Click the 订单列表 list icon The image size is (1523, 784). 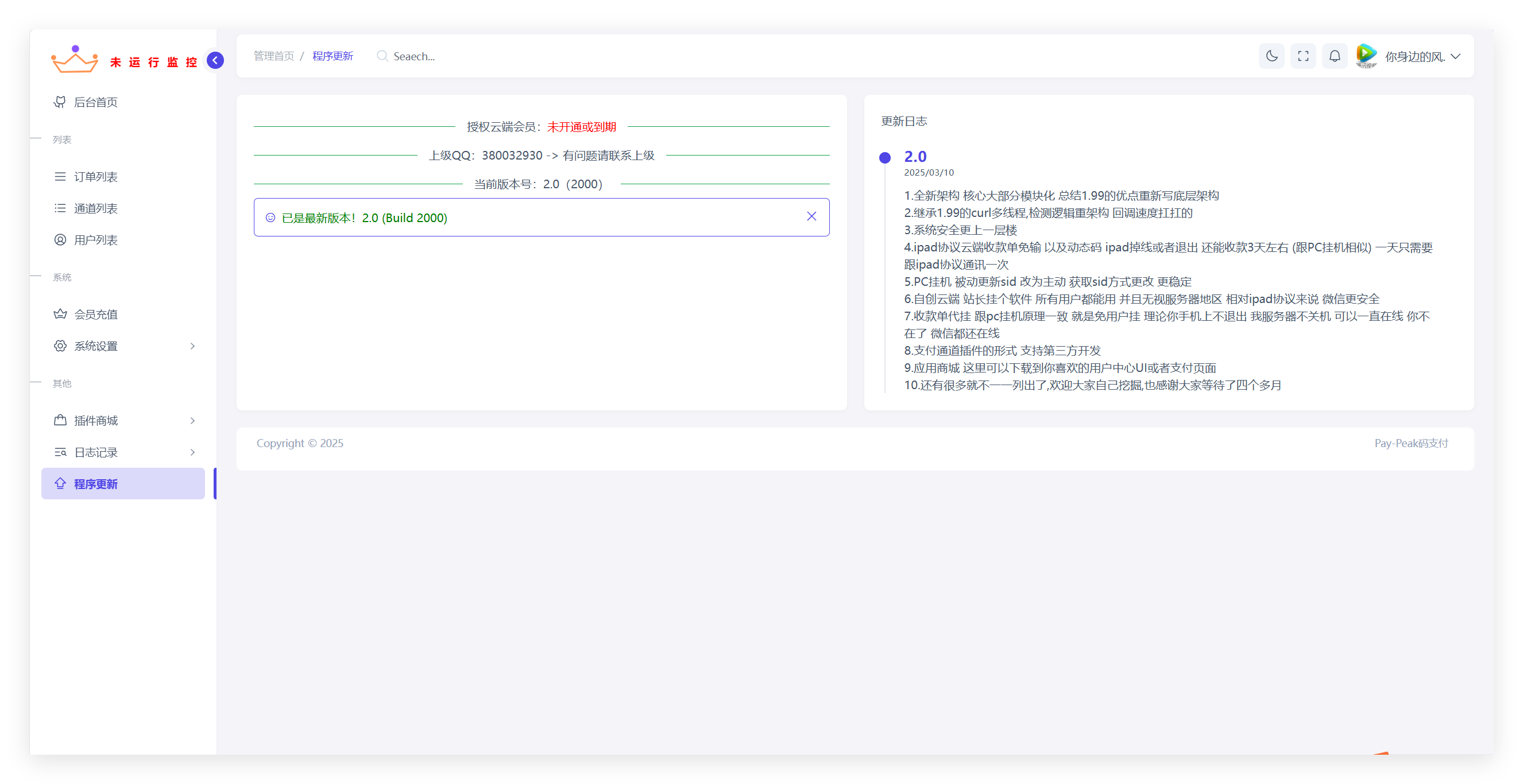[x=60, y=176]
